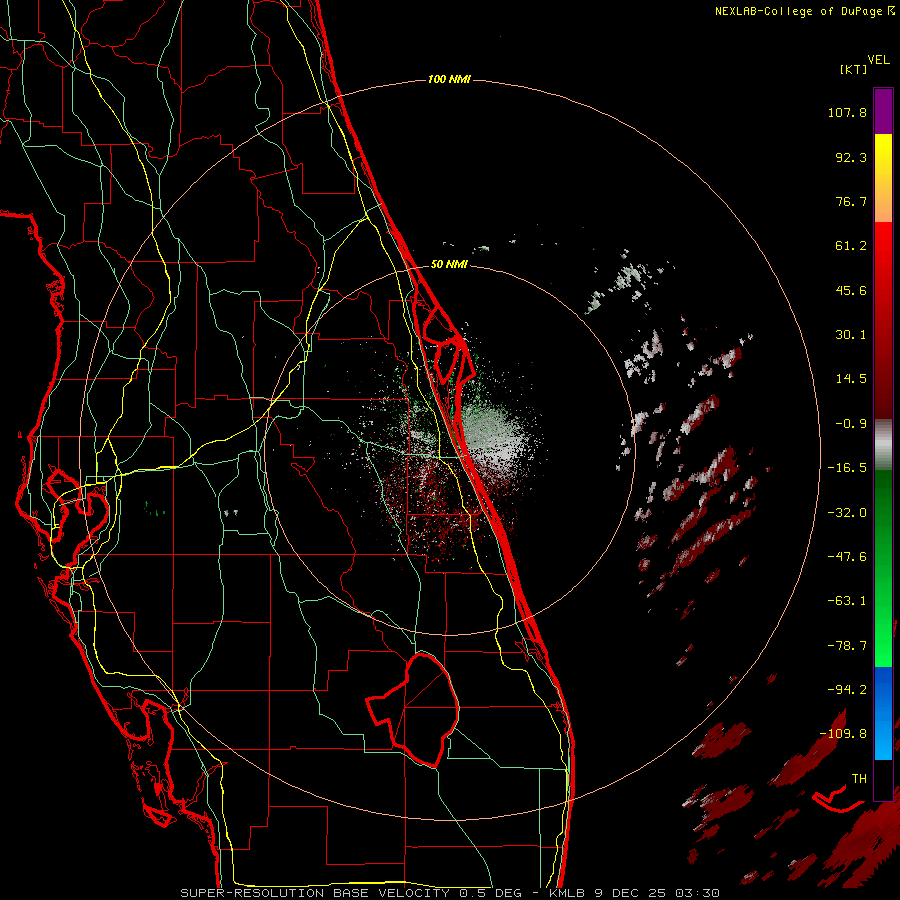The image size is (900, 900).
Task: Click the TH legend label
Action: 859,779
